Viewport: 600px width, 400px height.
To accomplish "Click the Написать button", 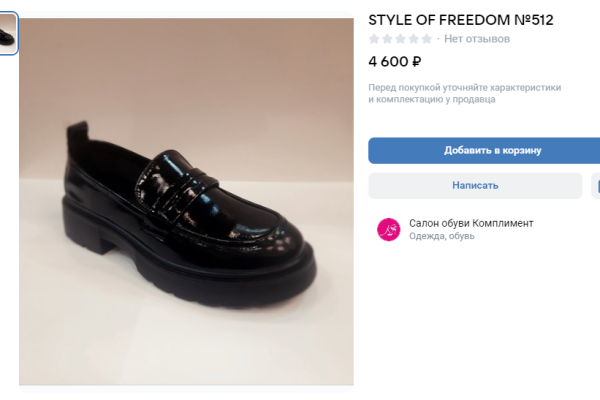I will (x=475, y=185).
